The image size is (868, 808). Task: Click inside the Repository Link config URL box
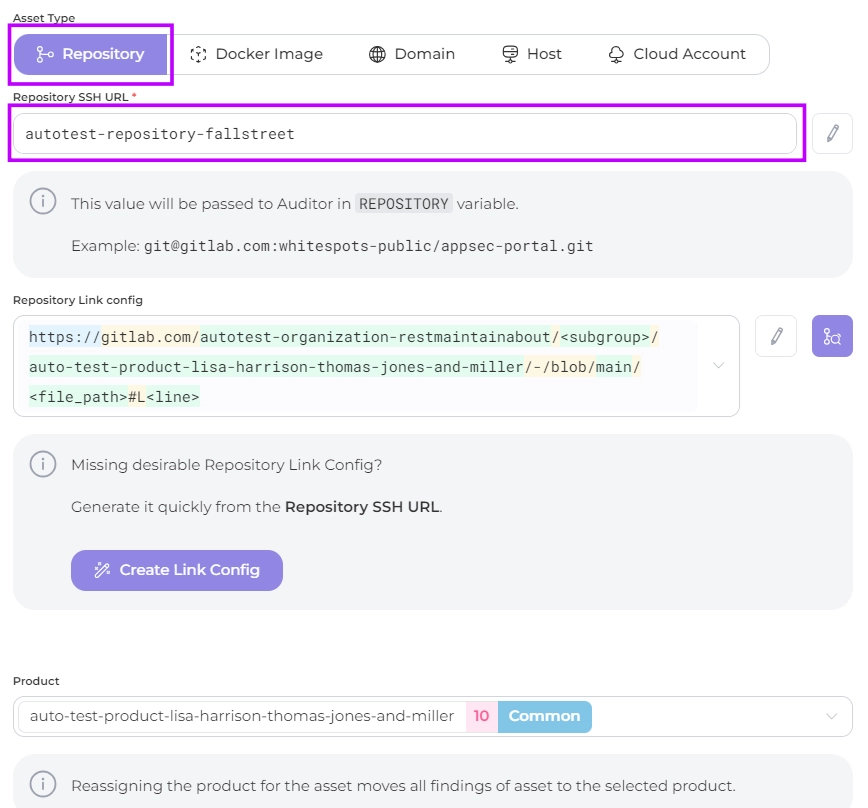pos(360,366)
